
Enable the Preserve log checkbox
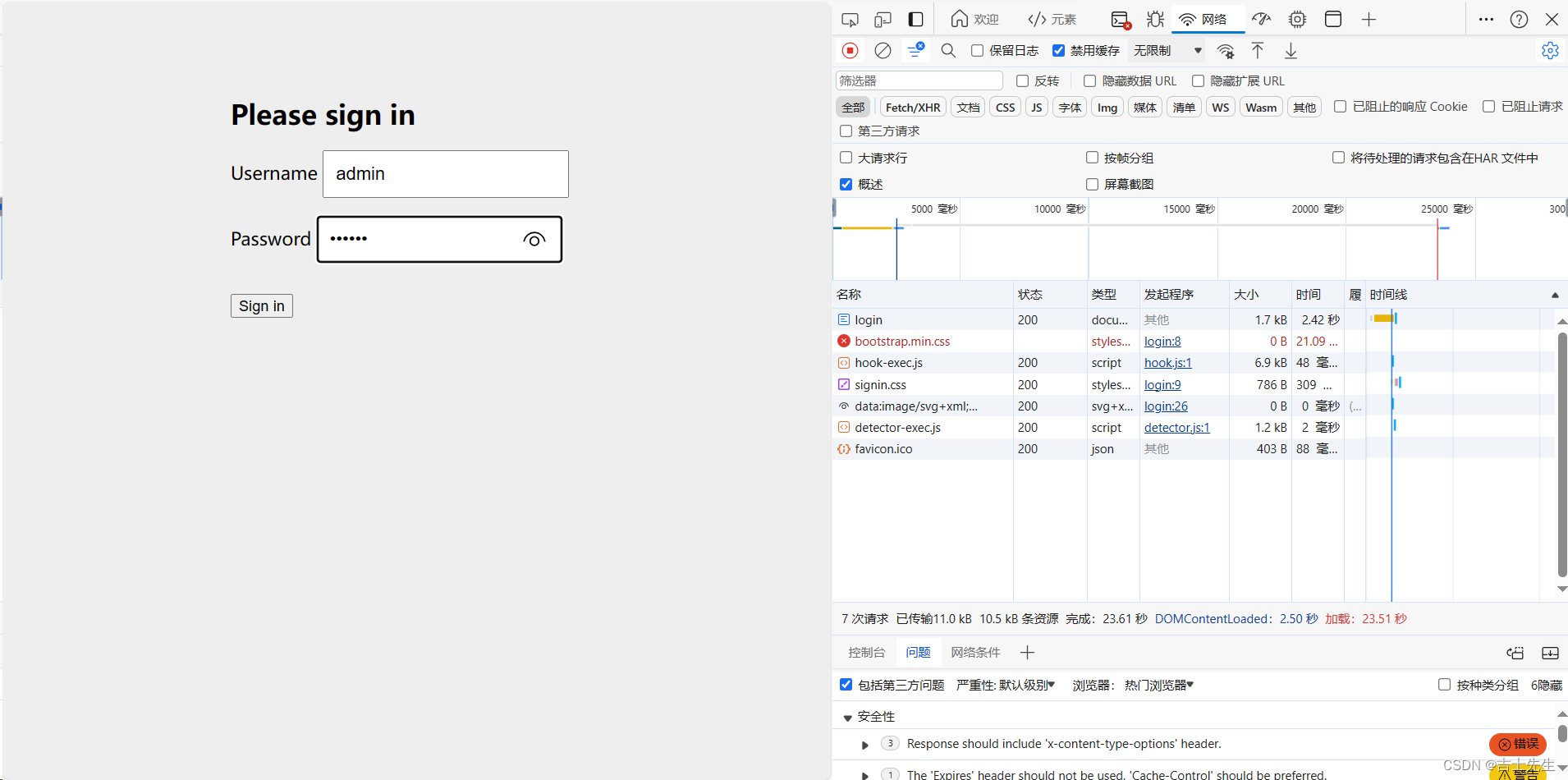pos(977,51)
